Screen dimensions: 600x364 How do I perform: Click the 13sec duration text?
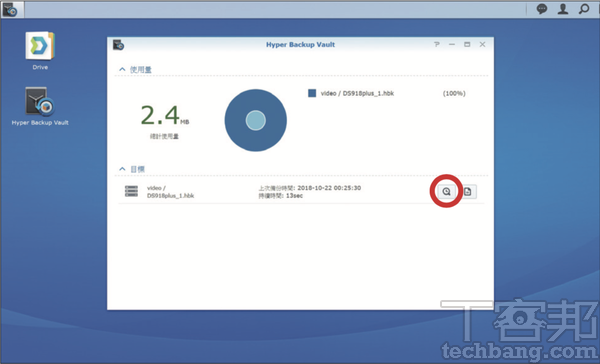(x=294, y=196)
